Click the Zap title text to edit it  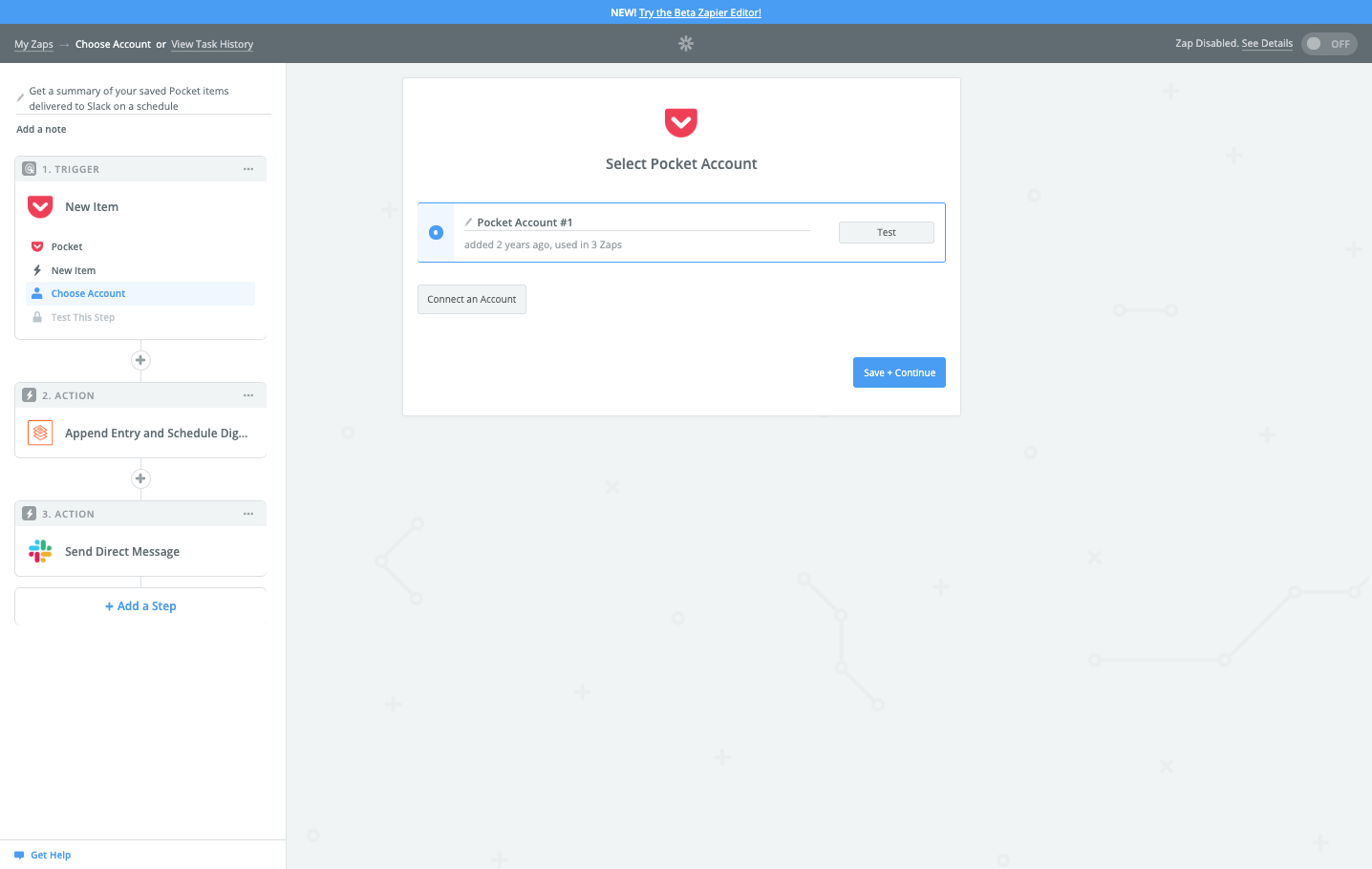(x=129, y=98)
